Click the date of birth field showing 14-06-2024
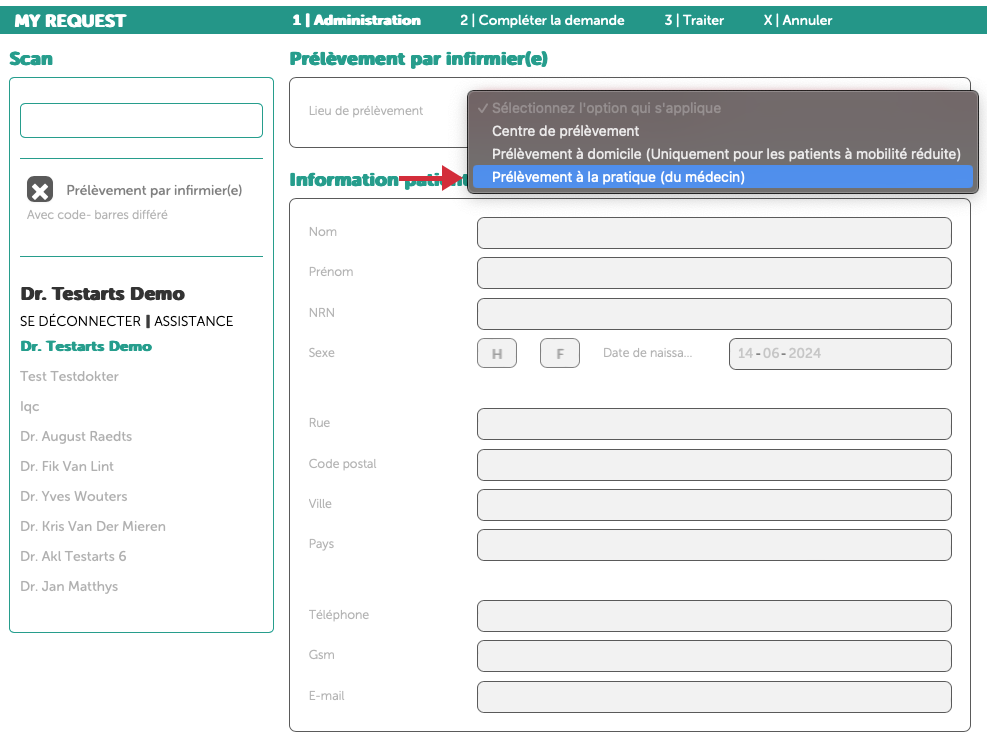 click(x=839, y=352)
